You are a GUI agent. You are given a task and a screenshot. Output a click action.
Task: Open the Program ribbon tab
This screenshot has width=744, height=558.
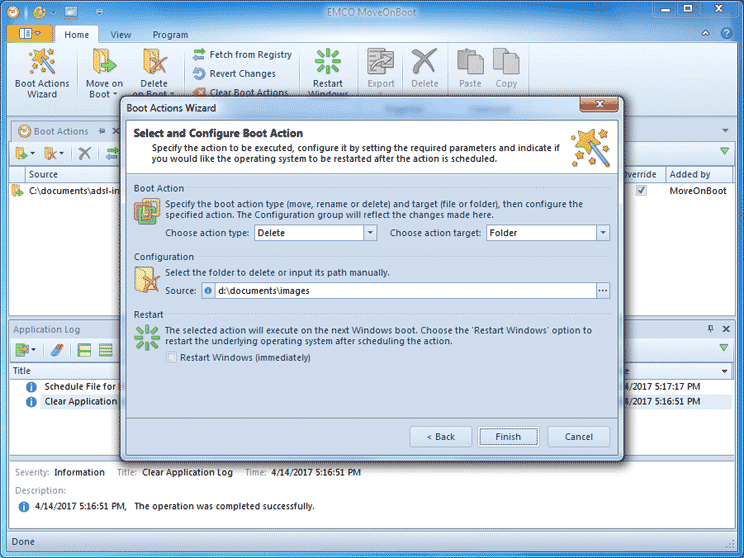coord(170,35)
